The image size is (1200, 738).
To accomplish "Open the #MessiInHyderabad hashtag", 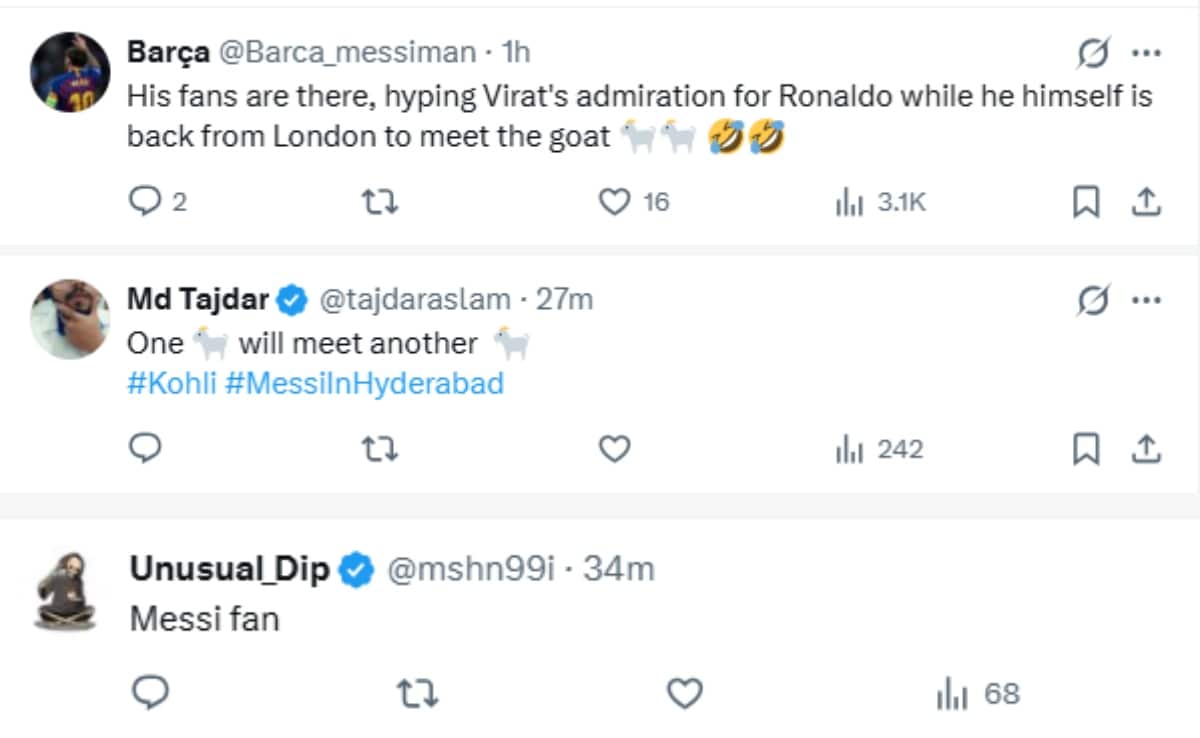I will [364, 384].
